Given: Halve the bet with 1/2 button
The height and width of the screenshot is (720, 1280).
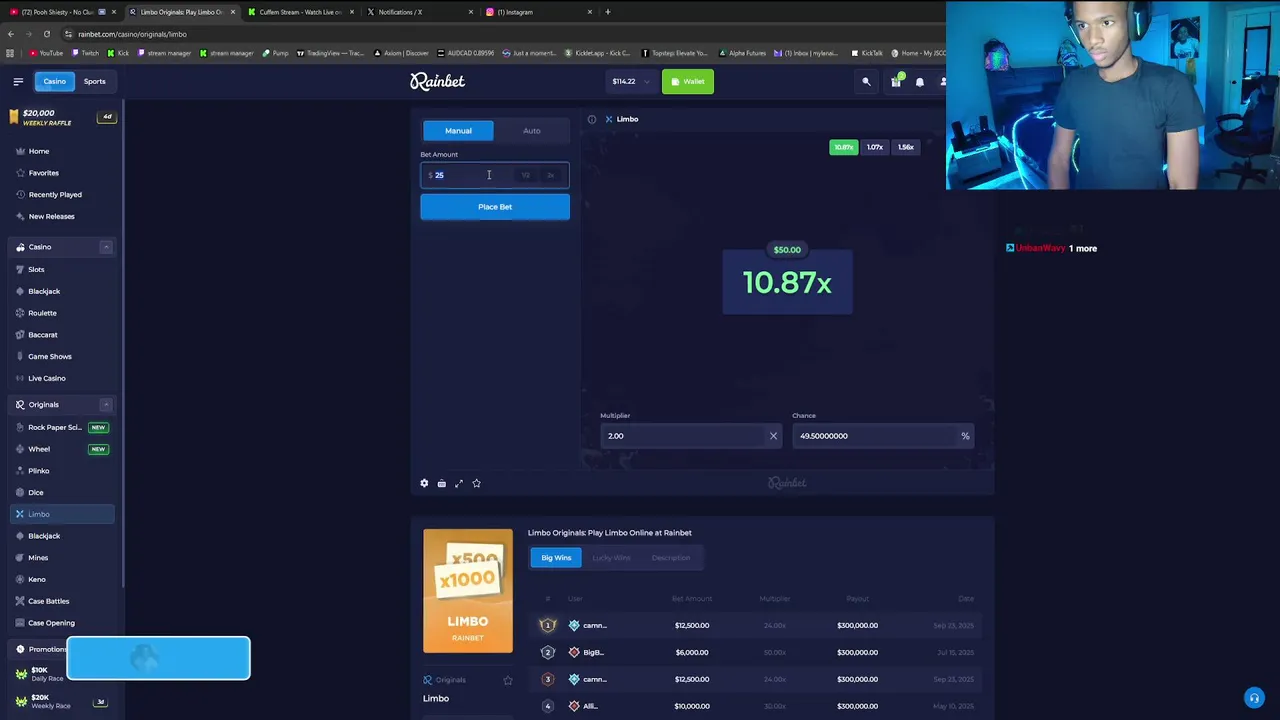Looking at the screenshot, I should [526, 175].
